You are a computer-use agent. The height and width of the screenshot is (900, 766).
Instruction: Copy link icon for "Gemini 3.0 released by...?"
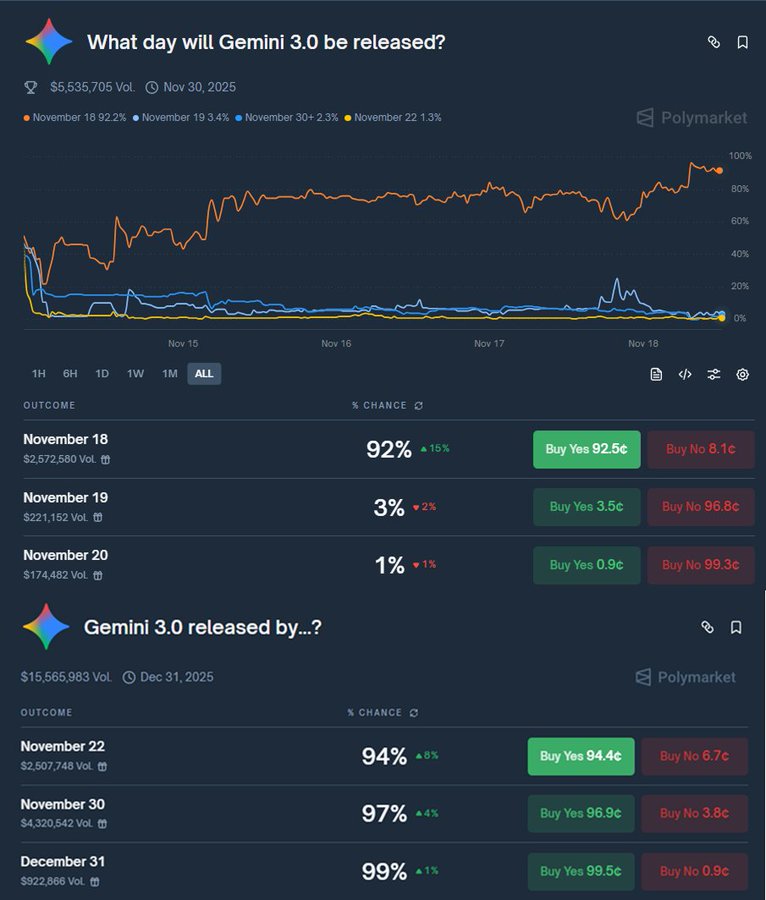coord(707,627)
